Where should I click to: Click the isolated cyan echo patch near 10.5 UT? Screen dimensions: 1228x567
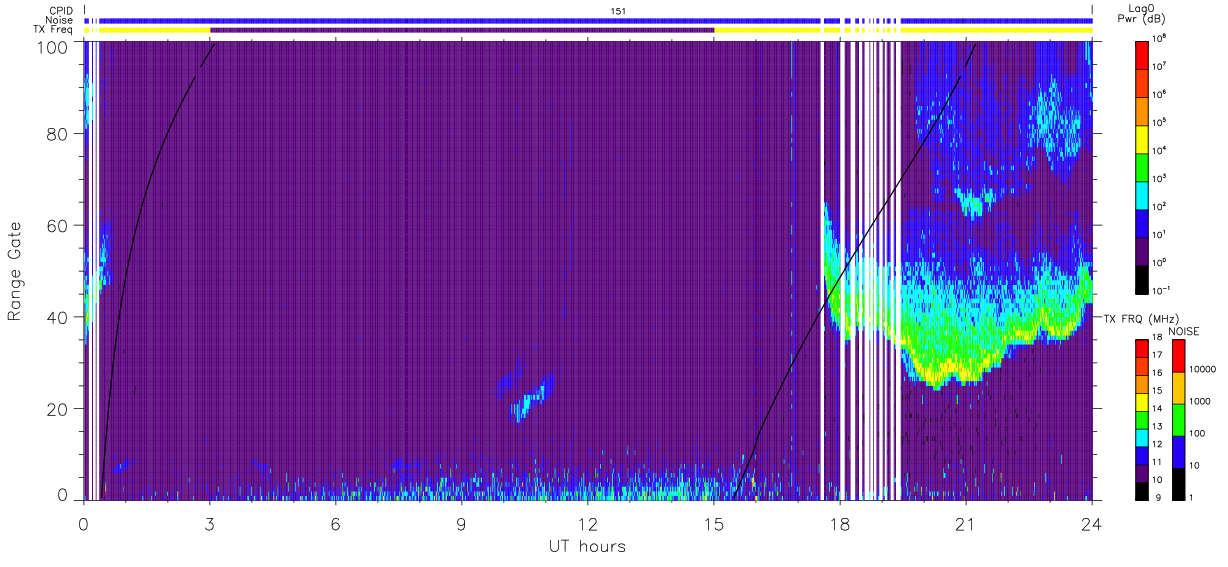click(x=530, y=398)
